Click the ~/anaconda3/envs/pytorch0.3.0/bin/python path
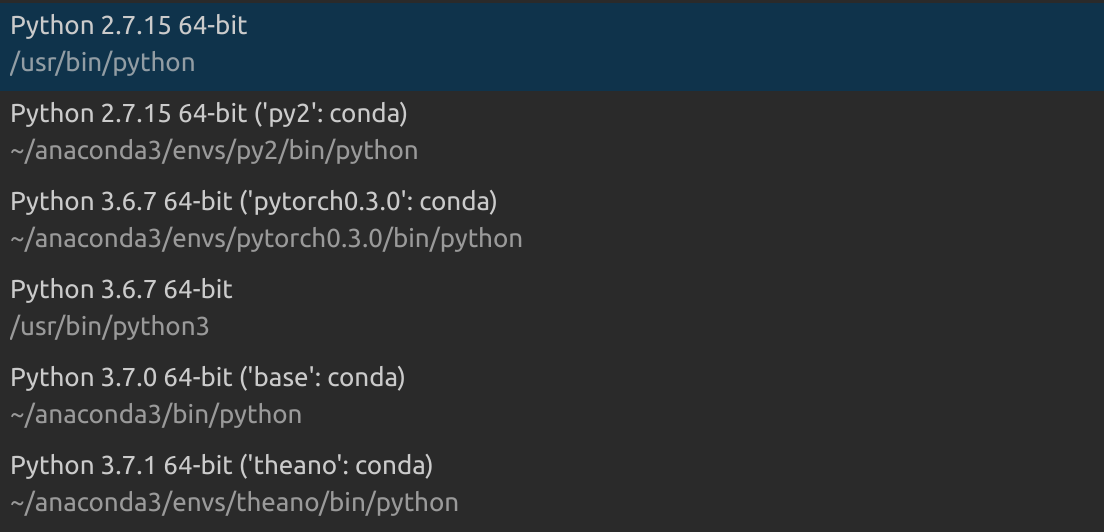Image resolution: width=1104 pixels, height=532 pixels. click(266, 239)
